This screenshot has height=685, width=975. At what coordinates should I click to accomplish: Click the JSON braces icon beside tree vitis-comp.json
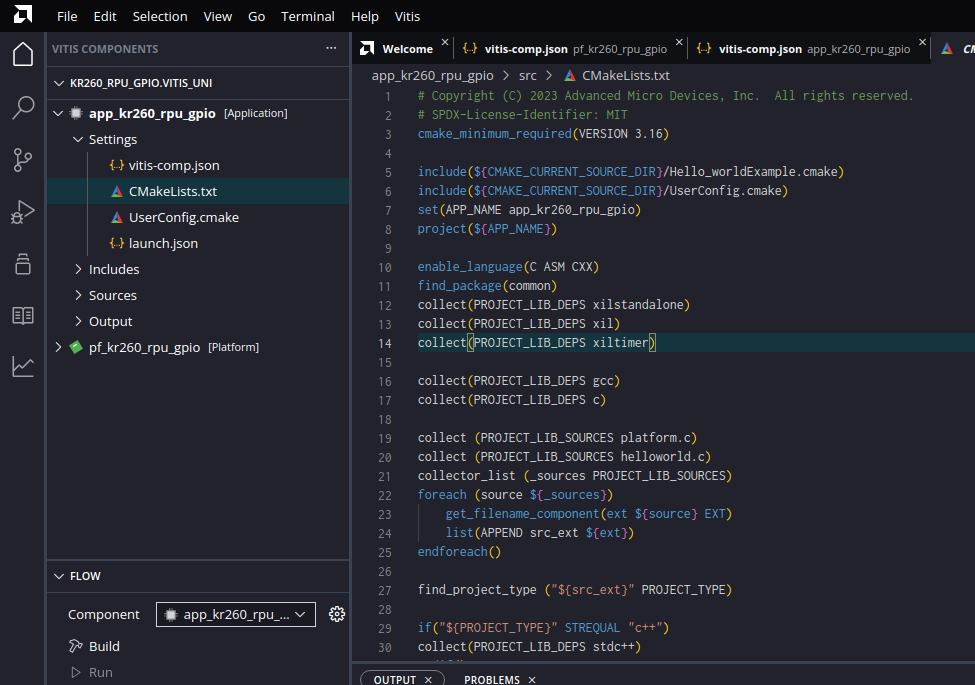(117, 165)
